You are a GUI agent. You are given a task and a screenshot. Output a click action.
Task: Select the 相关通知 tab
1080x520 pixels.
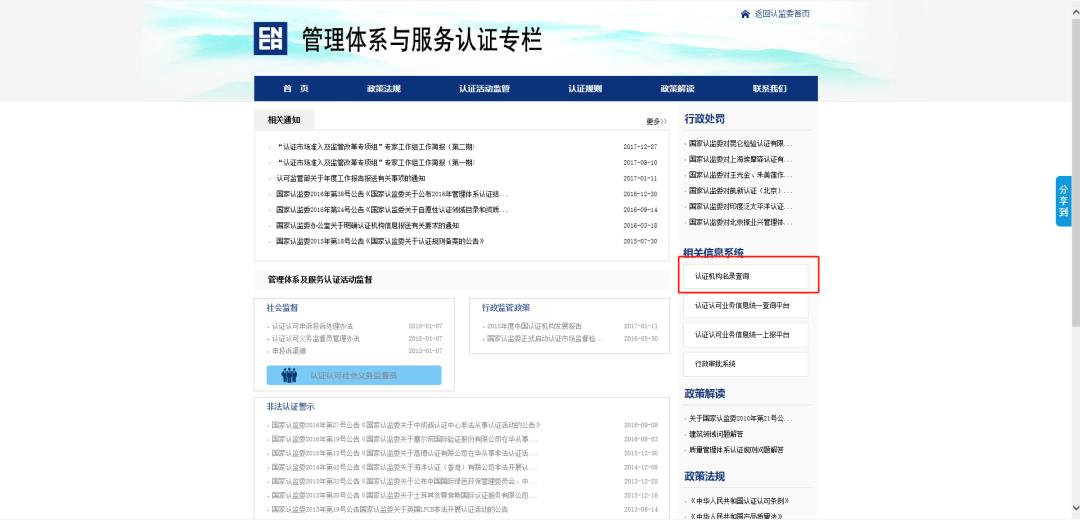pos(284,120)
